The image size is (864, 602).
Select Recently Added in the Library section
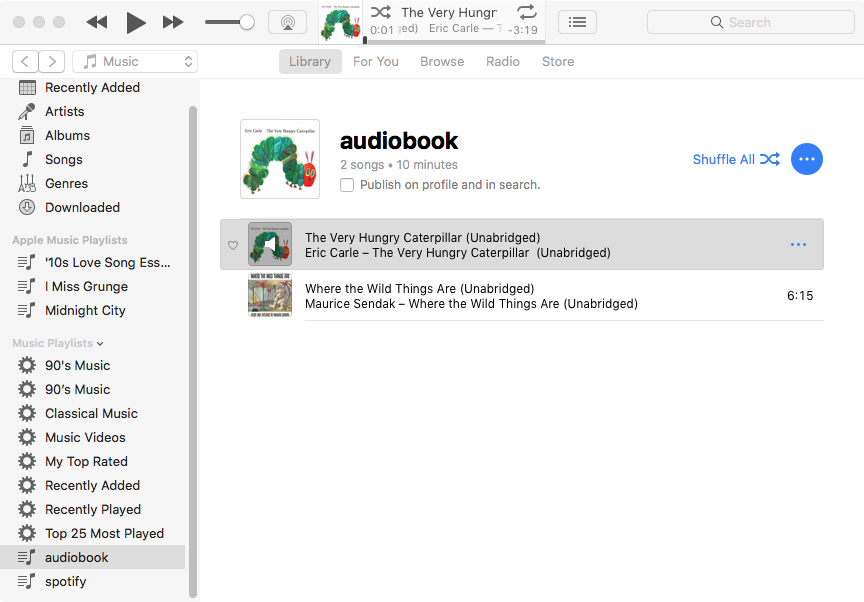pos(93,88)
